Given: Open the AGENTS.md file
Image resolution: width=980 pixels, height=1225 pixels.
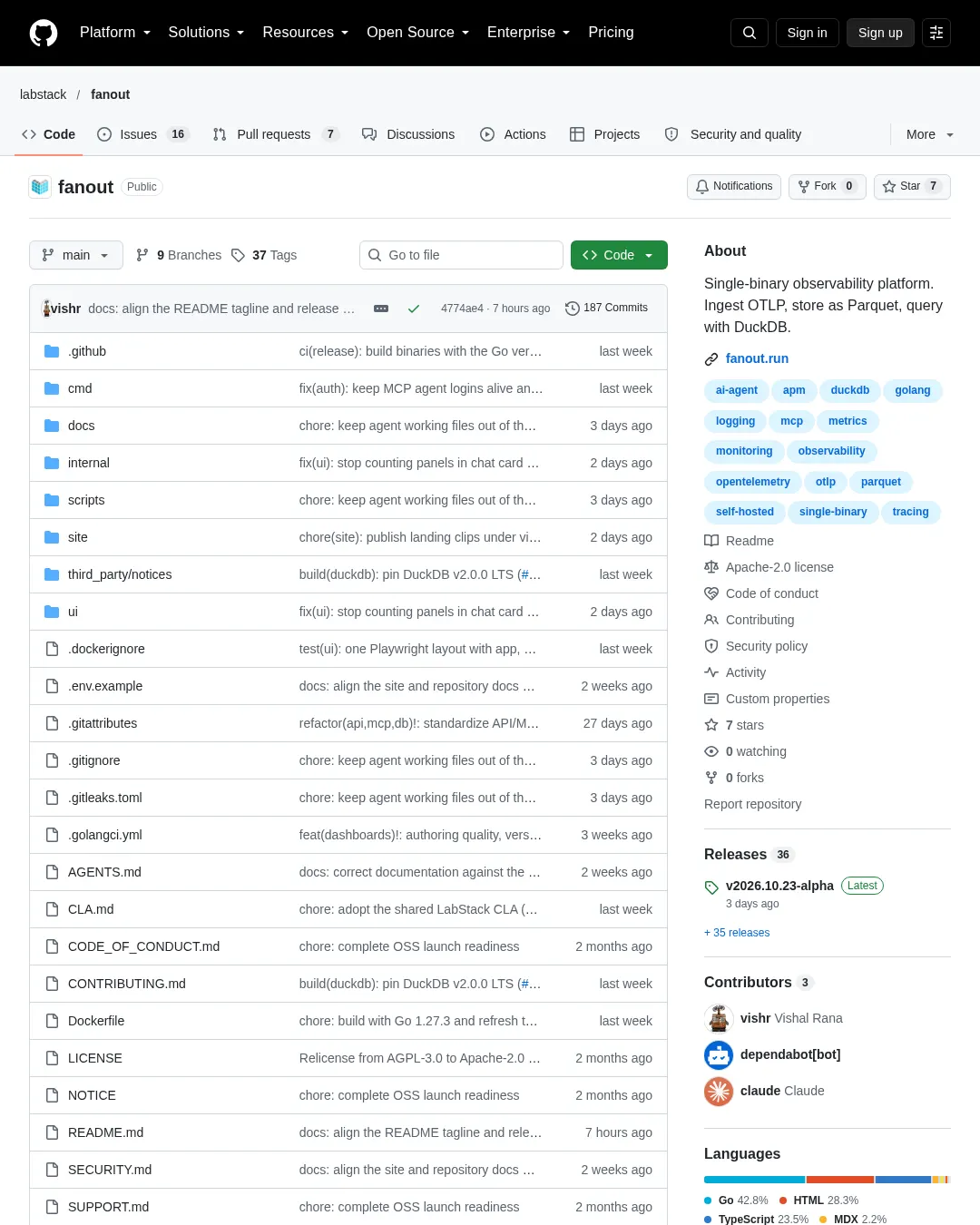Looking at the screenshot, I should tap(104, 872).
